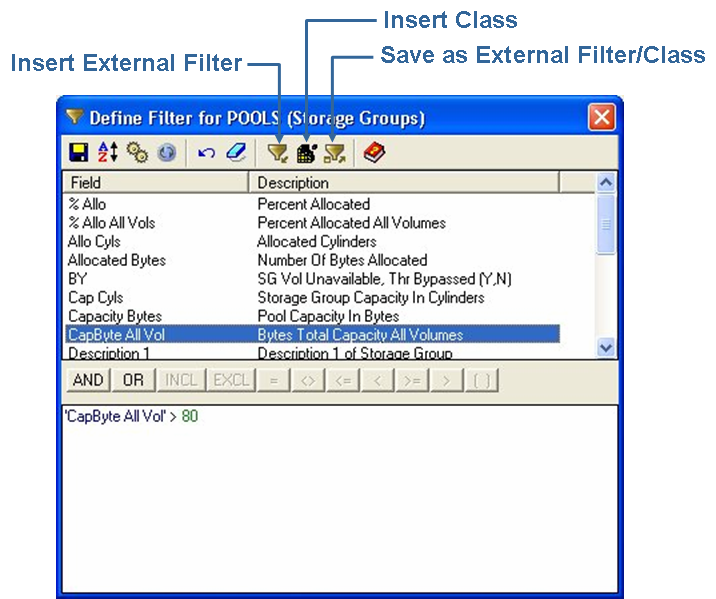Screen dimensions: 716x599
Task: Click the blue refresh globe icon
Action: [167, 152]
